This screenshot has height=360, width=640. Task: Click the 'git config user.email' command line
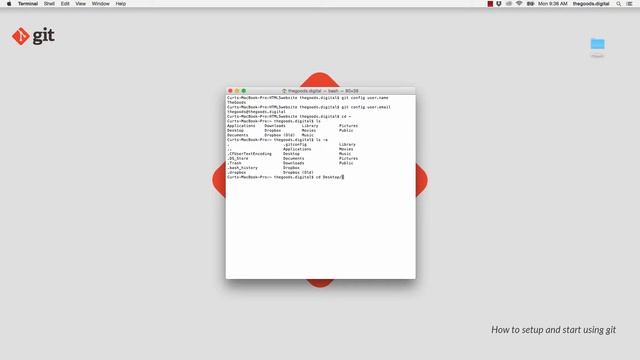[309, 107]
